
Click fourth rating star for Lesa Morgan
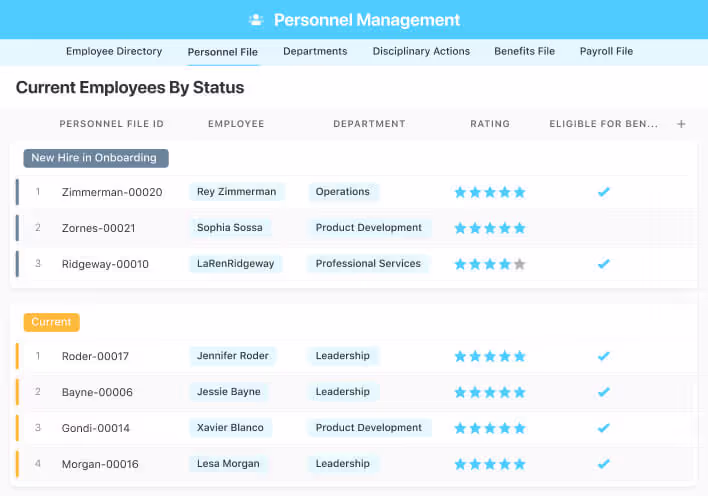tap(505, 464)
